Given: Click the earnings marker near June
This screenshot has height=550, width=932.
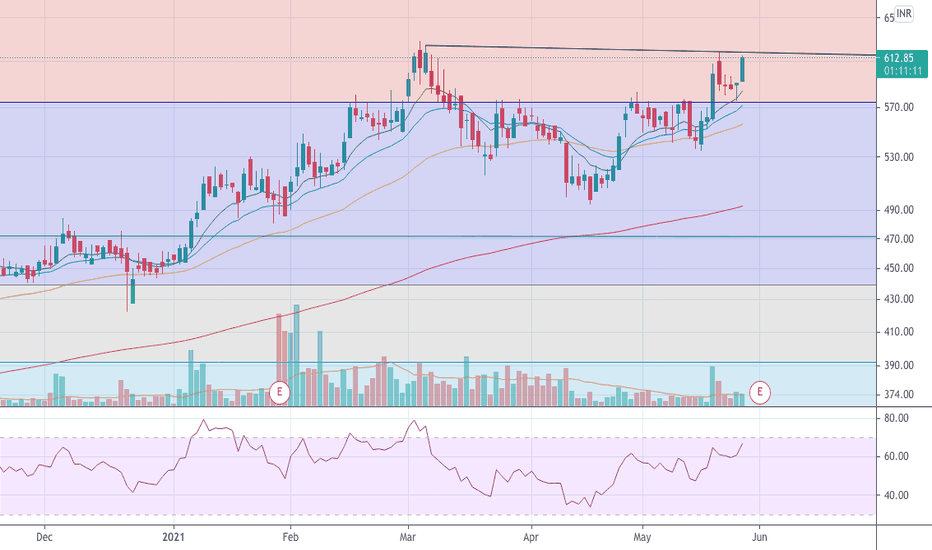Looking at the screenshot, I should point(760,392).
